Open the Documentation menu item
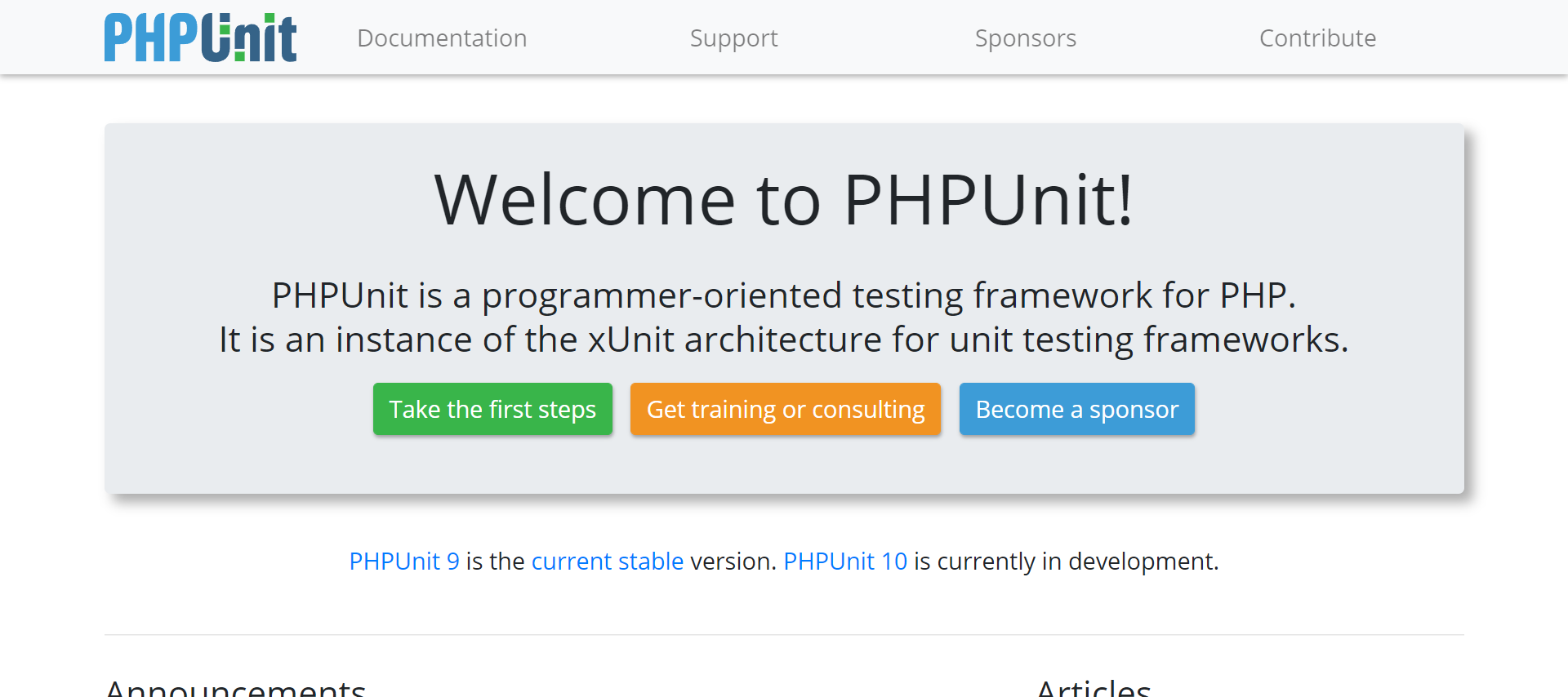The height and width of the screenshot is (697, 1568). click(442, 38)
